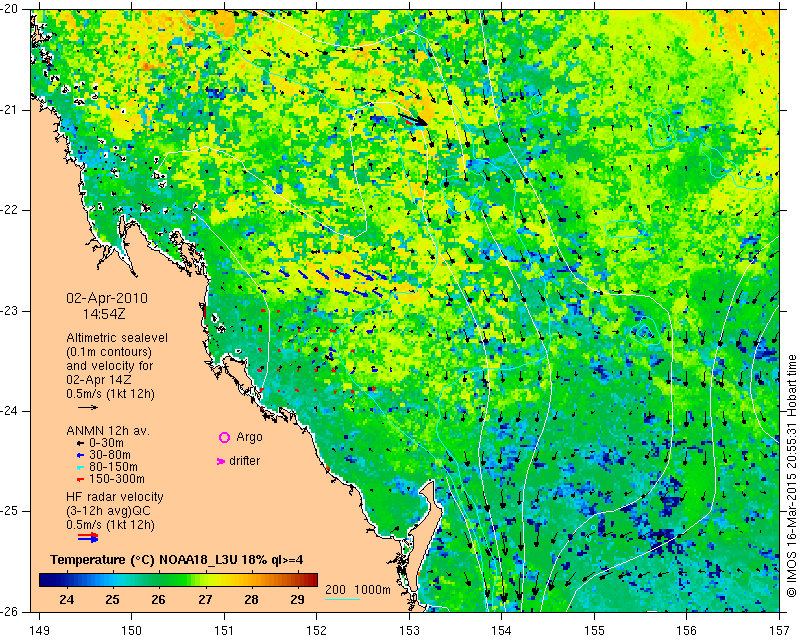Click the longitude axis label 154
The height and width of the screenshot is (640, 800).
[502, 631]
